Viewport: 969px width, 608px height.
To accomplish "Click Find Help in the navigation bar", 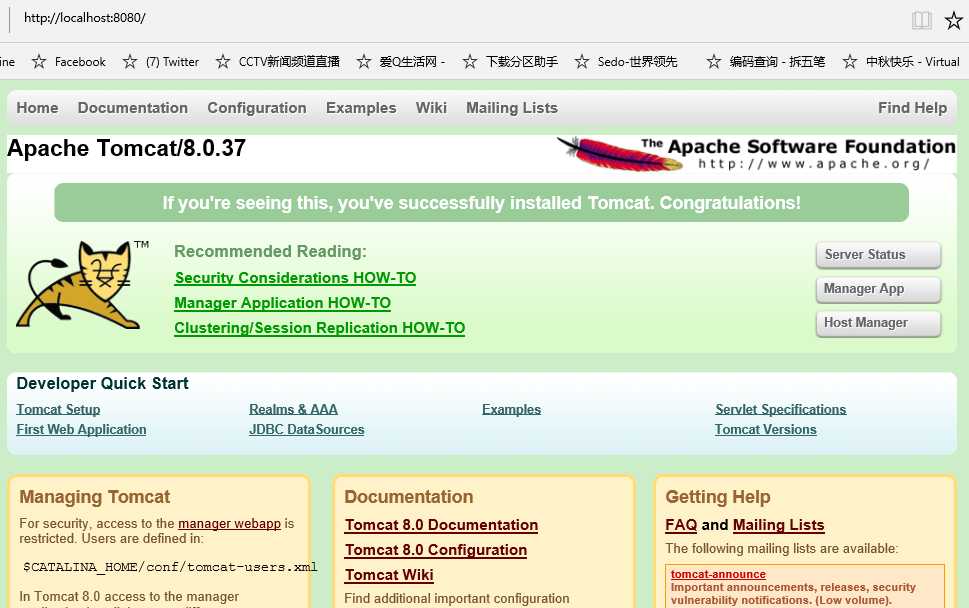I will point(912,108).
